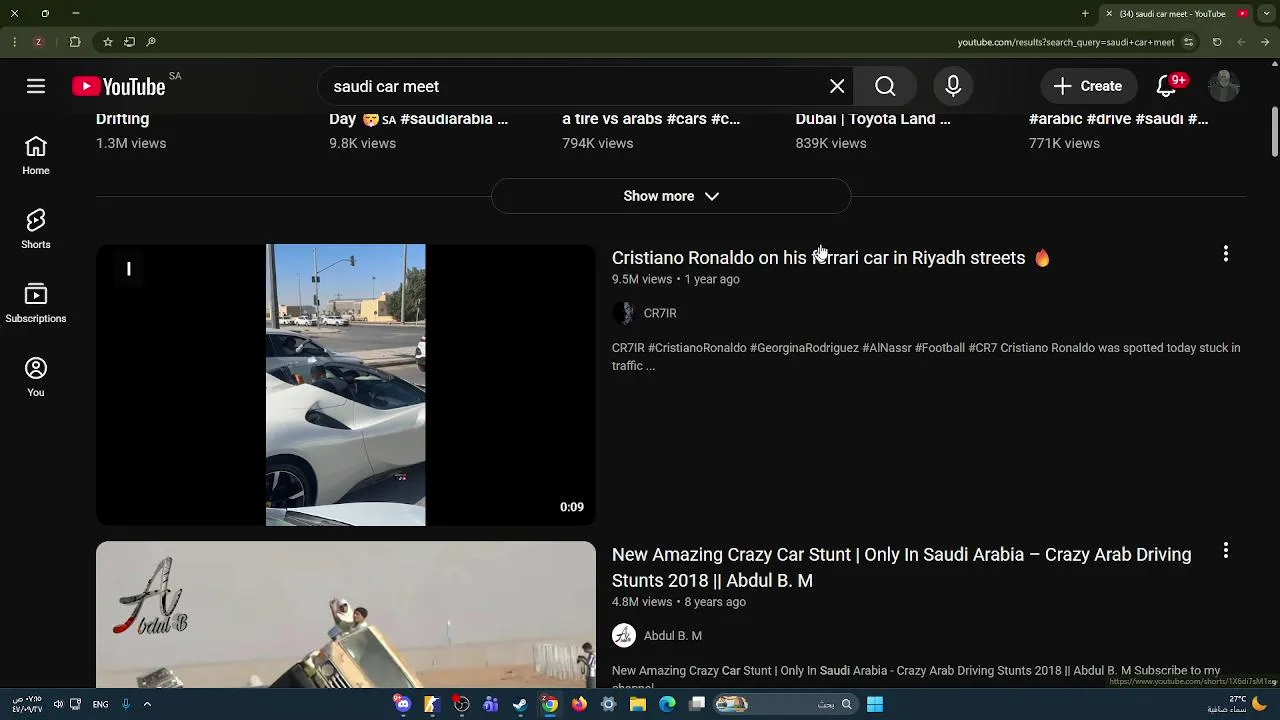1280x720 pixels.
Task: Open browser extensions puzzle icon
Action: click(75, 42)
